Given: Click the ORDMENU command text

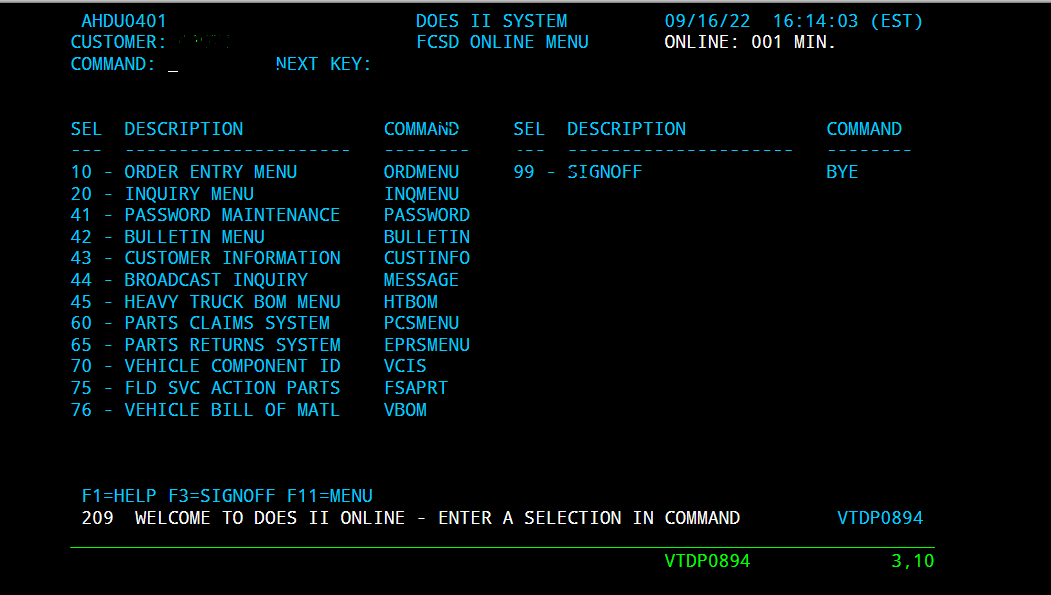Looking at the screenshot, I should pyautogui.click(x=421, y=172).
